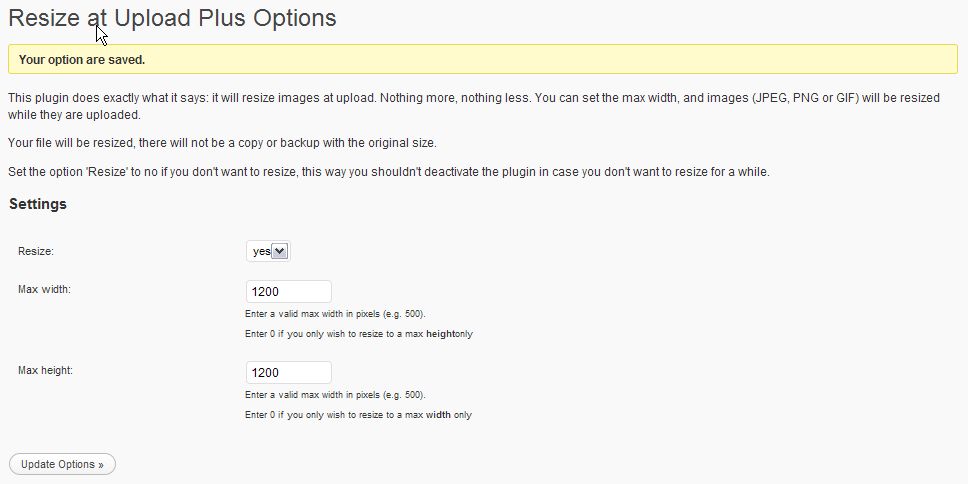The width and height of the screenshot is (968, 484).
Task: Click the 'Max width:' field label
Action: pos(44,288)
